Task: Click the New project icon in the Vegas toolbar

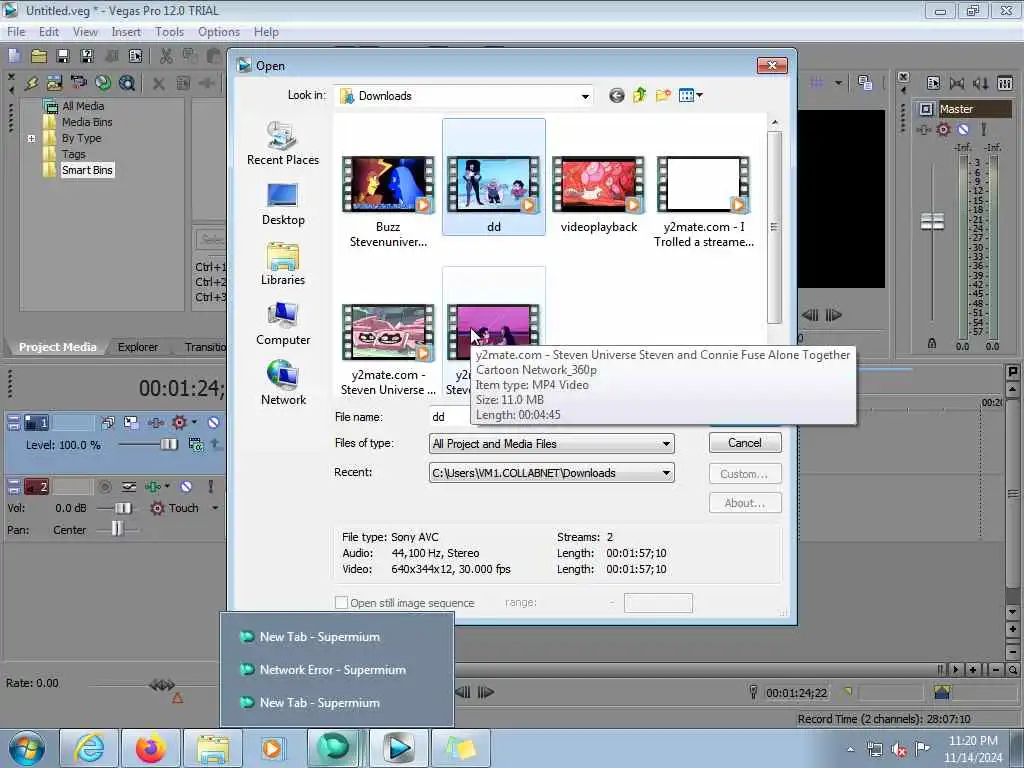Action: tap(14, 56)
